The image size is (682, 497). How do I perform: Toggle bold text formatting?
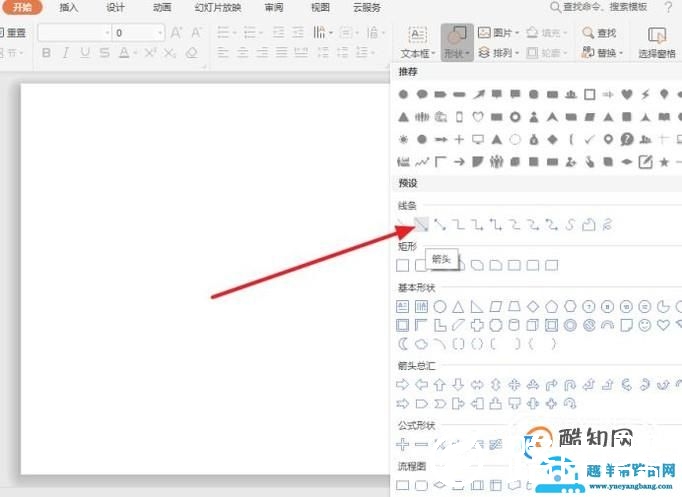(46, 53)
